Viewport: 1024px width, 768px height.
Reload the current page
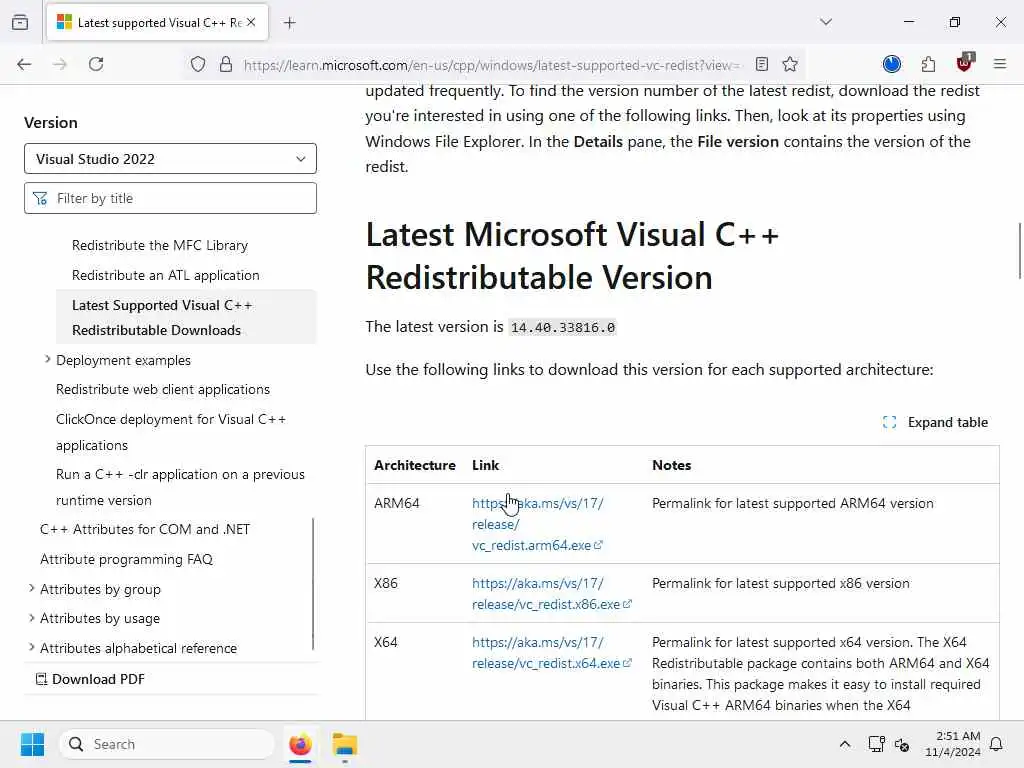coord(96,64)
